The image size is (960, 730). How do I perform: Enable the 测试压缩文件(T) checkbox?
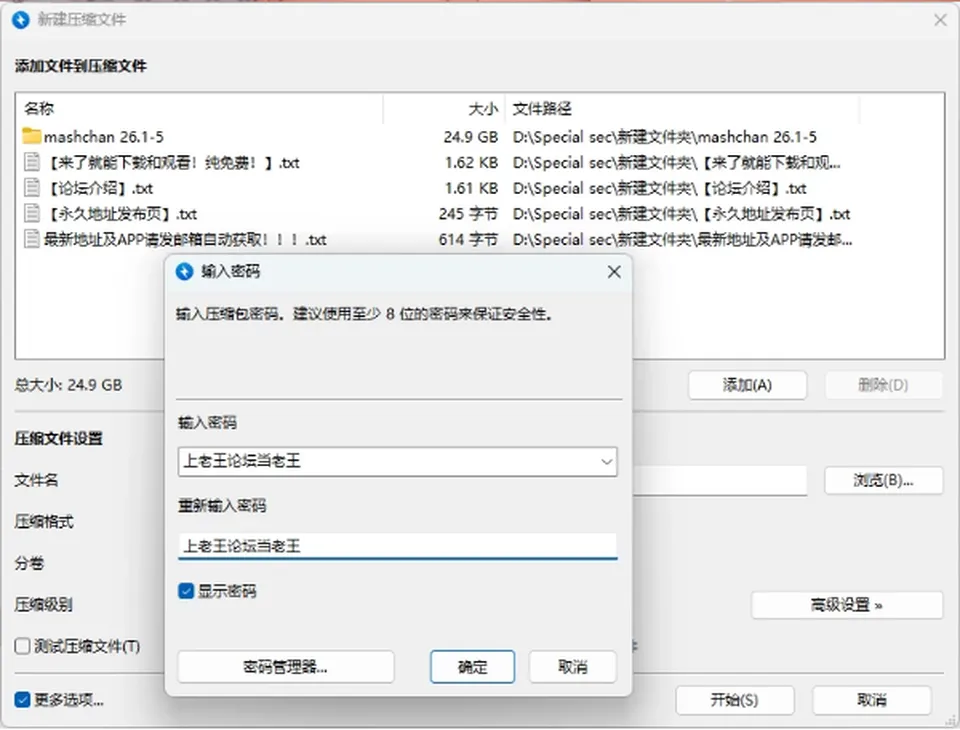(22, 646)
